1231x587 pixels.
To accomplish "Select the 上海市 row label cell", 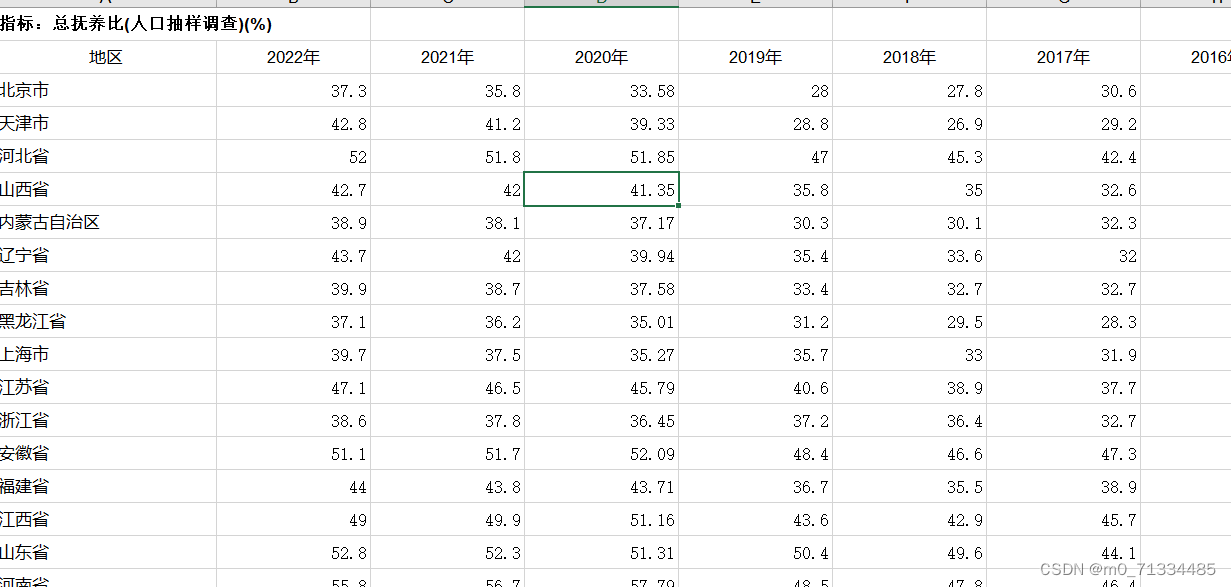I will 30,354.
